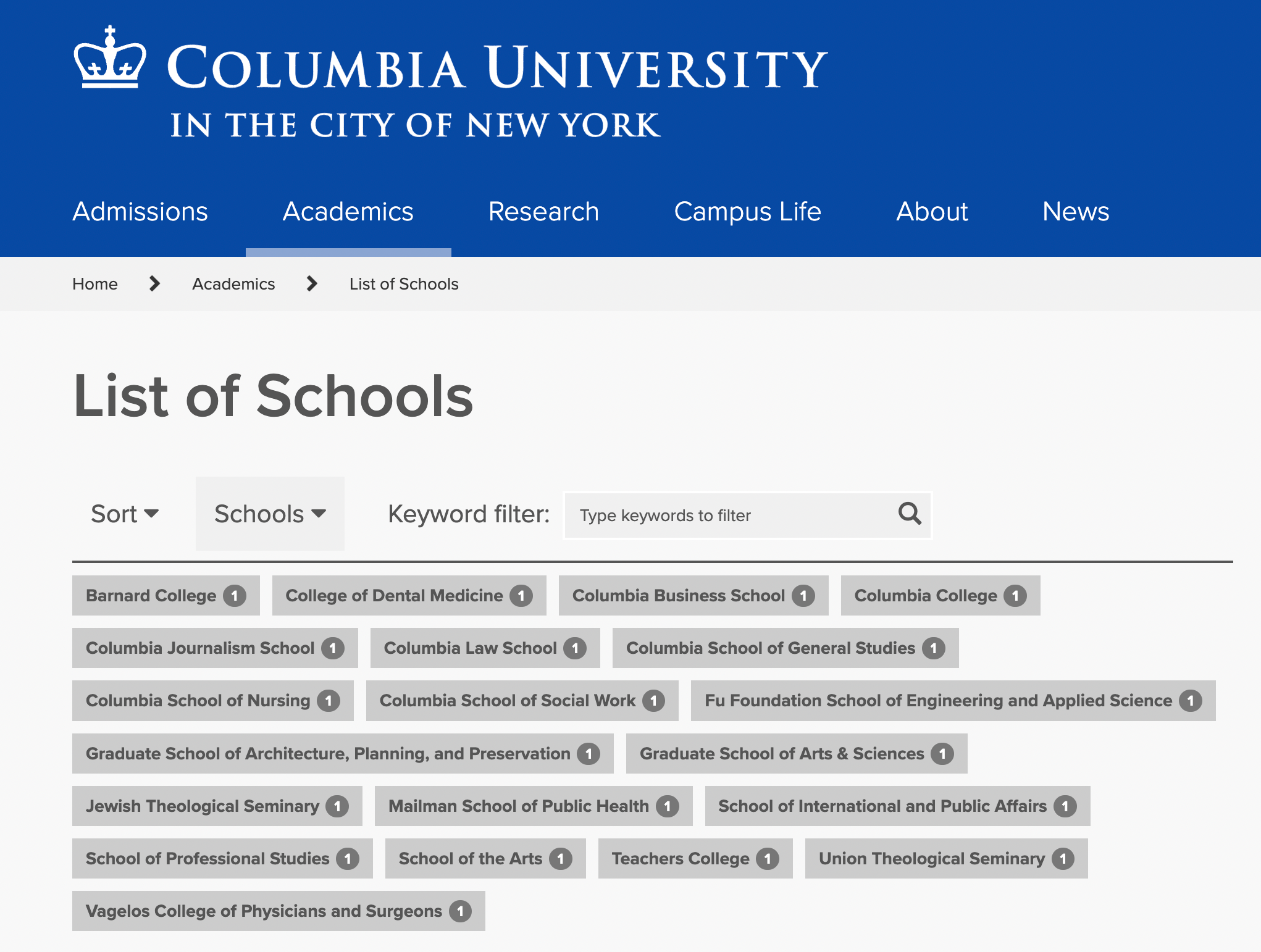Filter by Columbia School of General Studies
1261x952 pixels.
[786, 648]
